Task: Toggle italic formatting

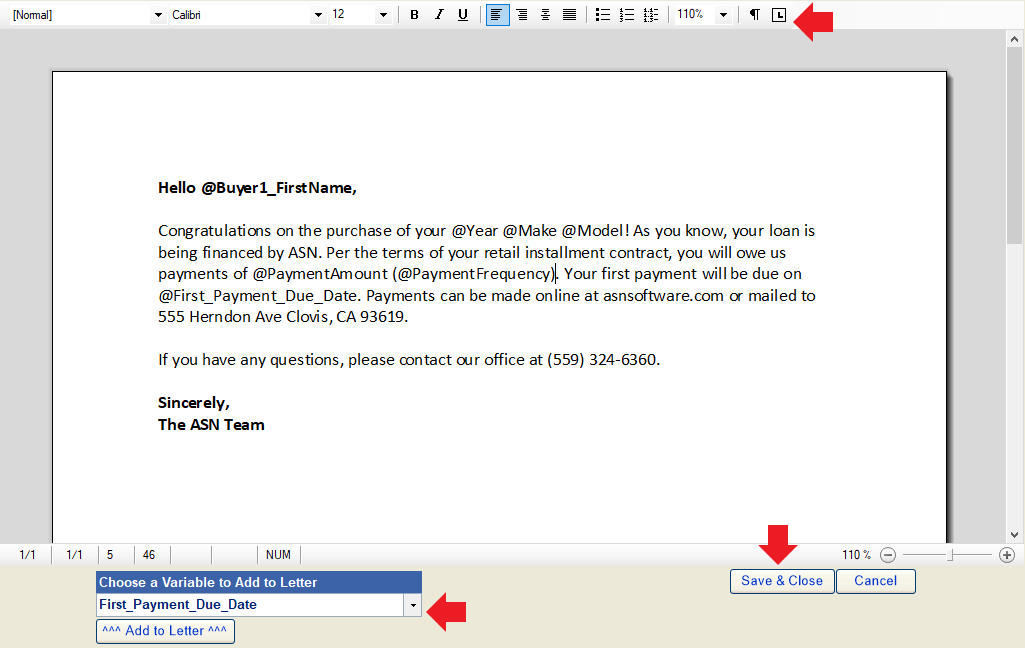Action: (x=439, y=14)
